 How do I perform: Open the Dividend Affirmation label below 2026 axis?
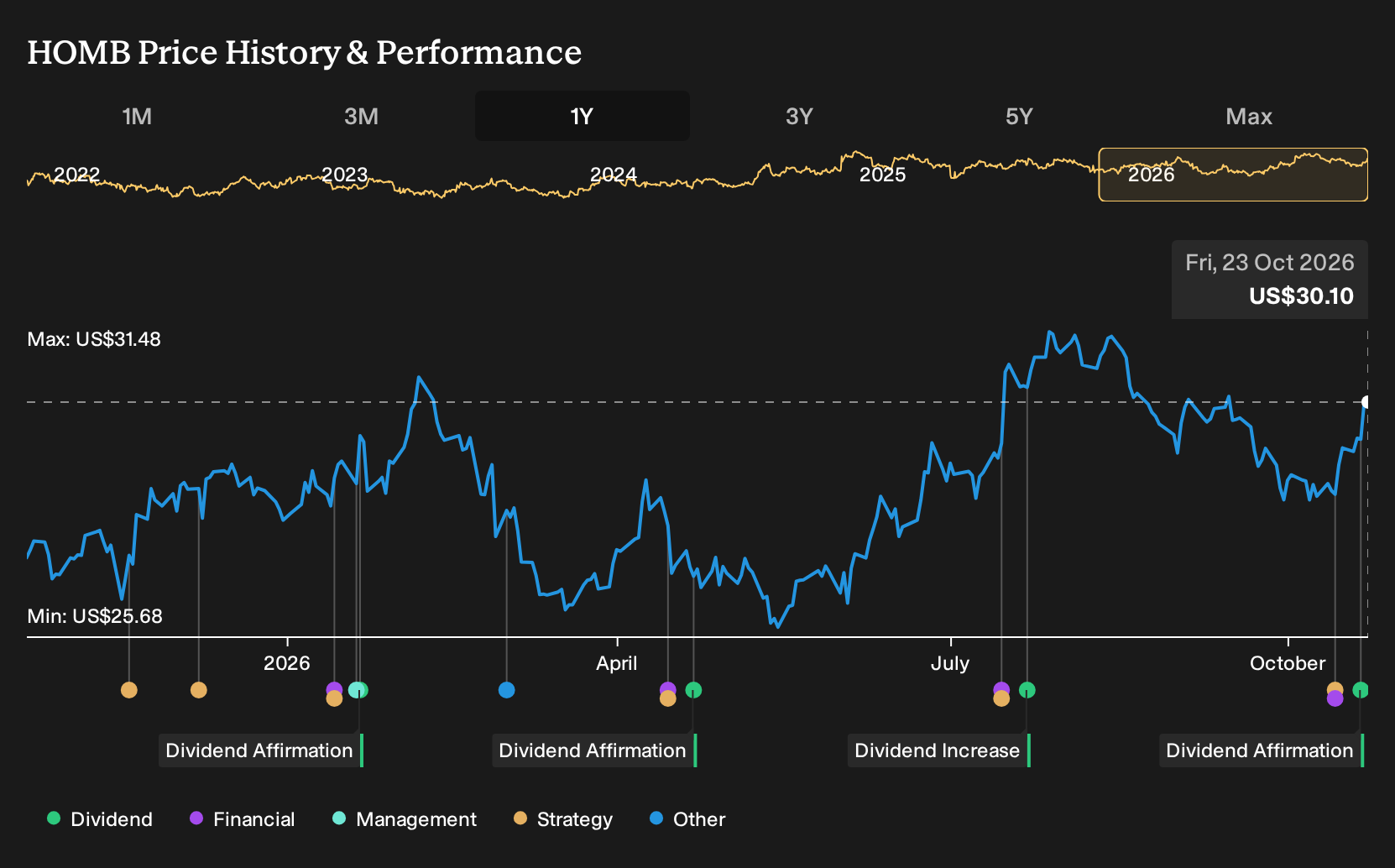[261, 750]
